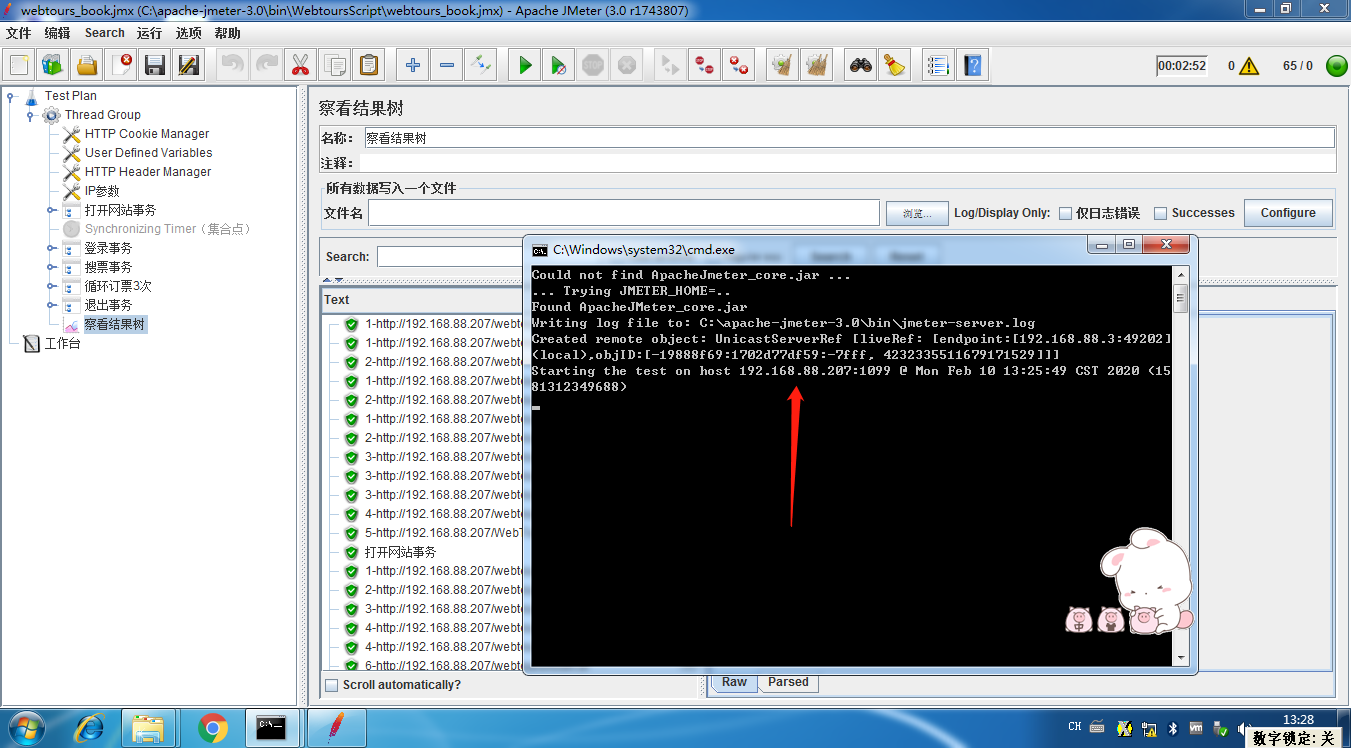Click the Stop sign toolbar icon
This screenshot has width=1351, height=748.
click(593, 66)
